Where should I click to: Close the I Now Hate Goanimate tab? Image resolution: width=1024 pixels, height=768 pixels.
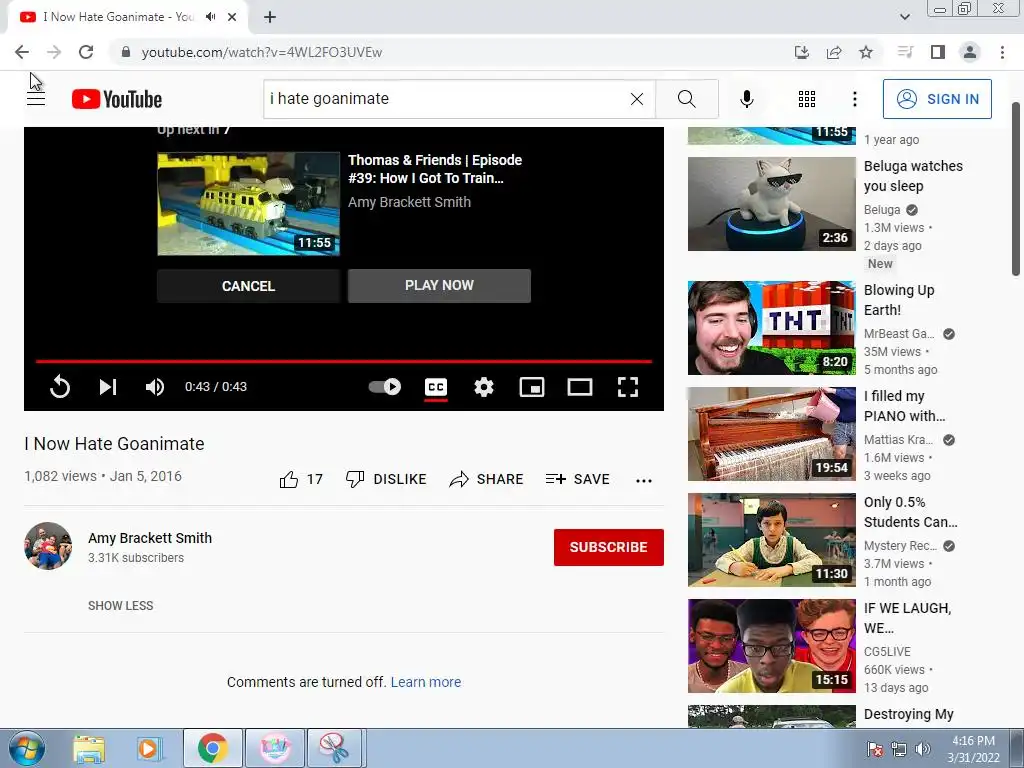[232, 17]
